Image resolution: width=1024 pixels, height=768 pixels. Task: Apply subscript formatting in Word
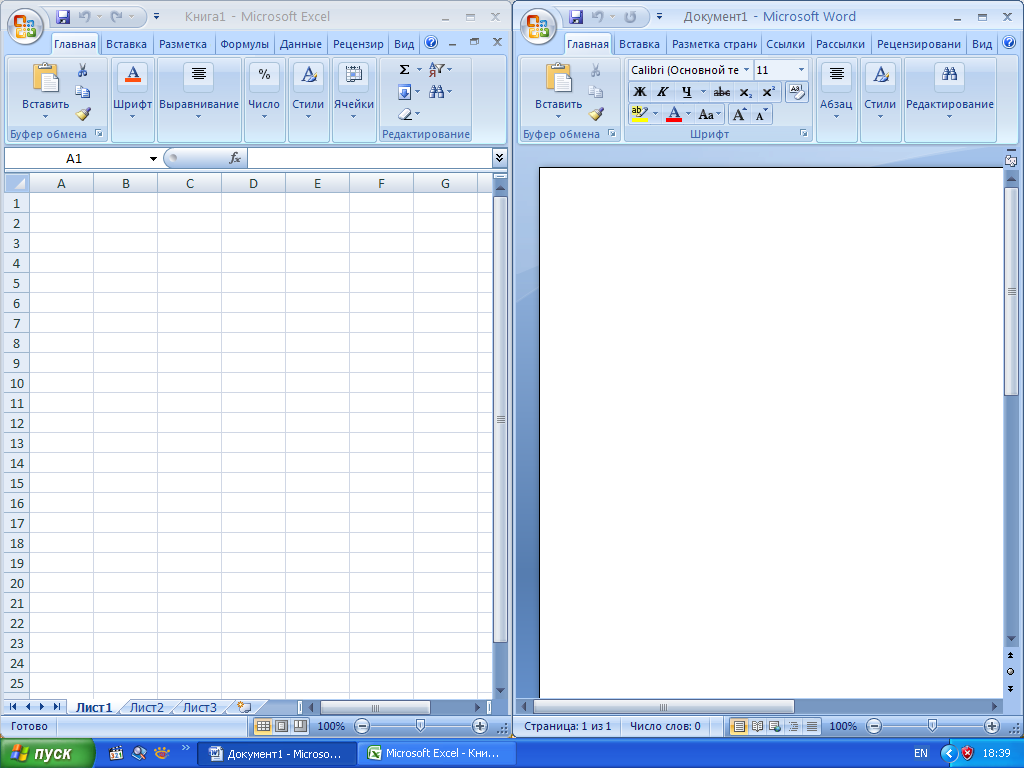[745, 92]
